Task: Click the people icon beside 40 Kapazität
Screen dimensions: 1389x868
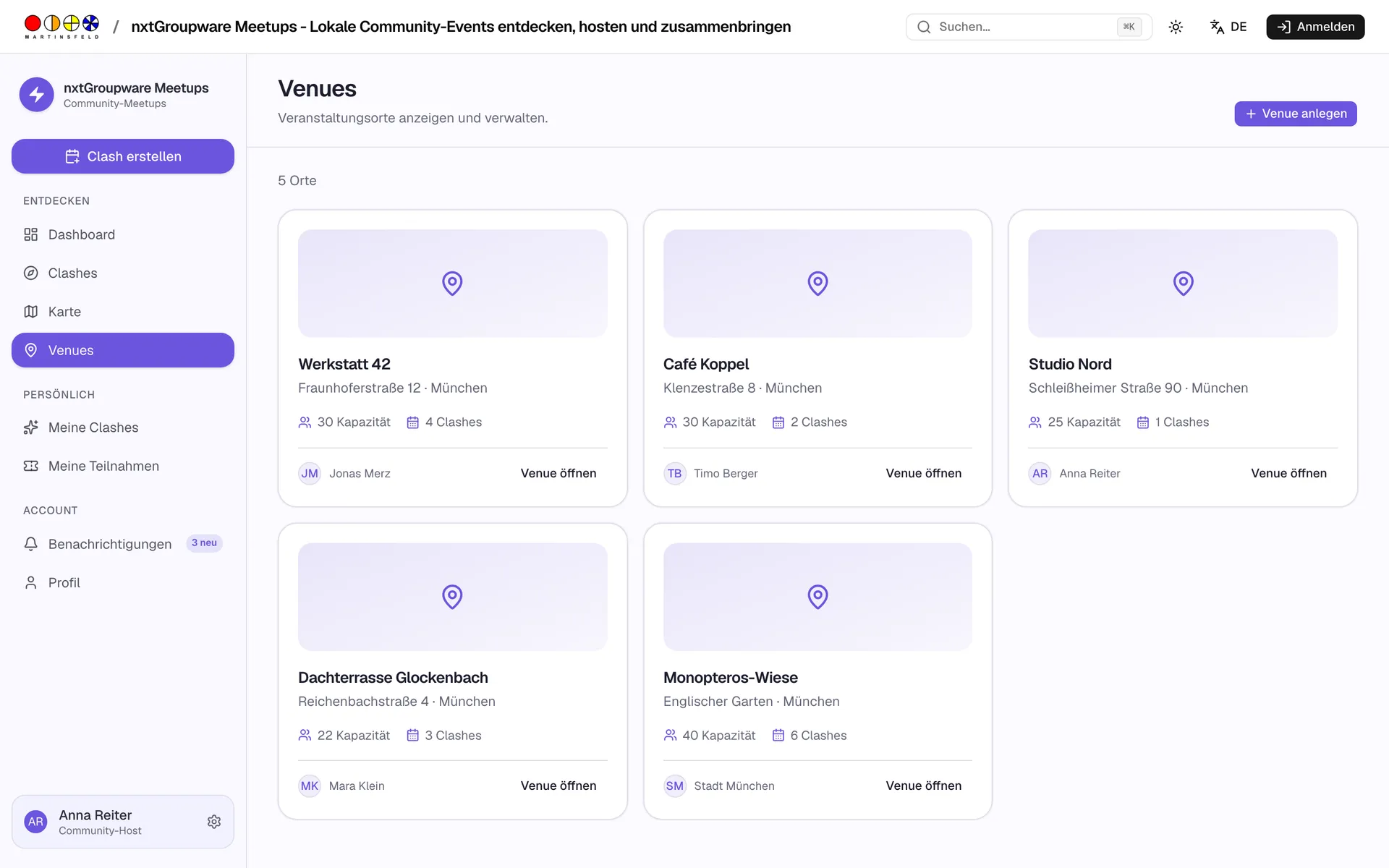Action: pyautogui.click(x=670, y=736)
